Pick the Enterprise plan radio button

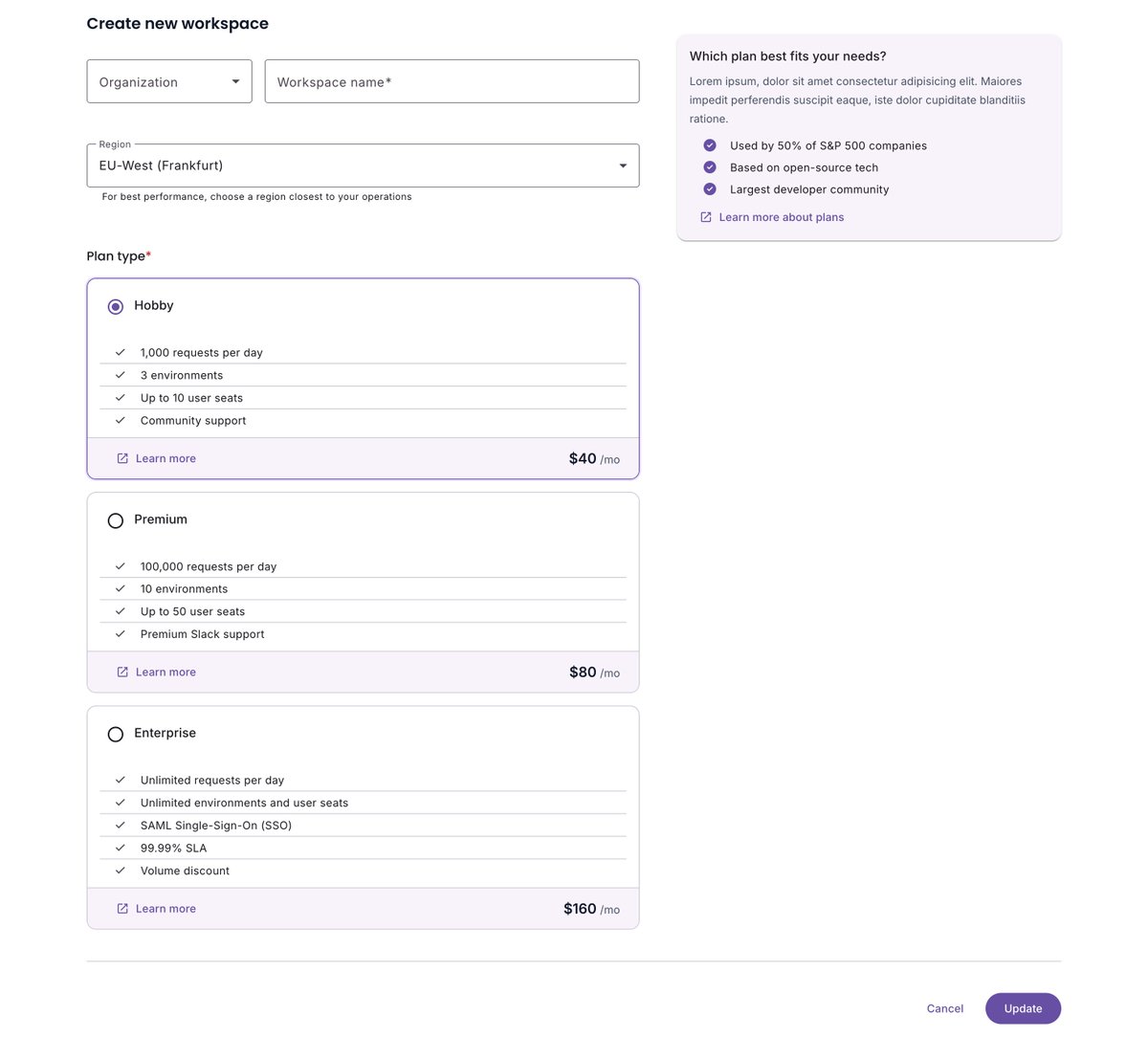(116, 734)
